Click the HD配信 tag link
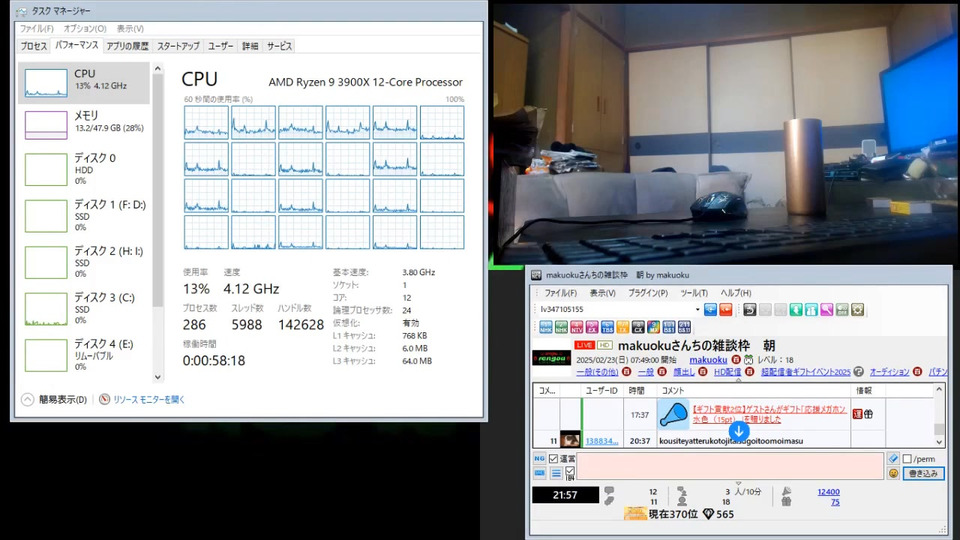 click(x=727, y=372)
